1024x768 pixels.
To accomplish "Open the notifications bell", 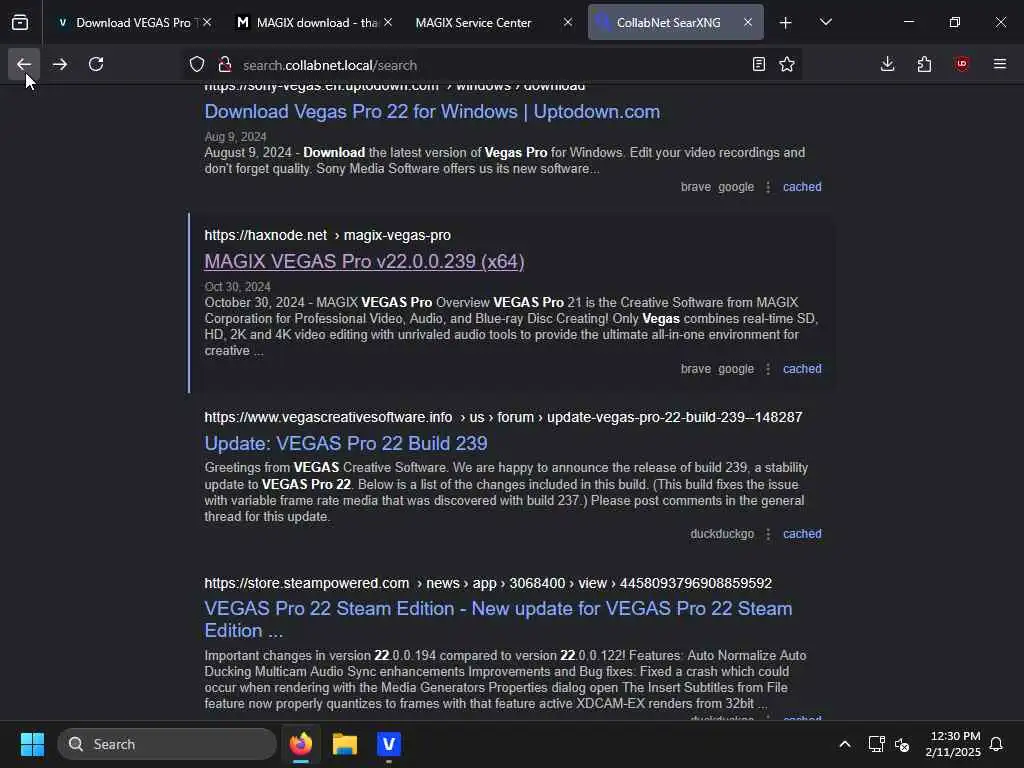I will click(x=996, y=744).
